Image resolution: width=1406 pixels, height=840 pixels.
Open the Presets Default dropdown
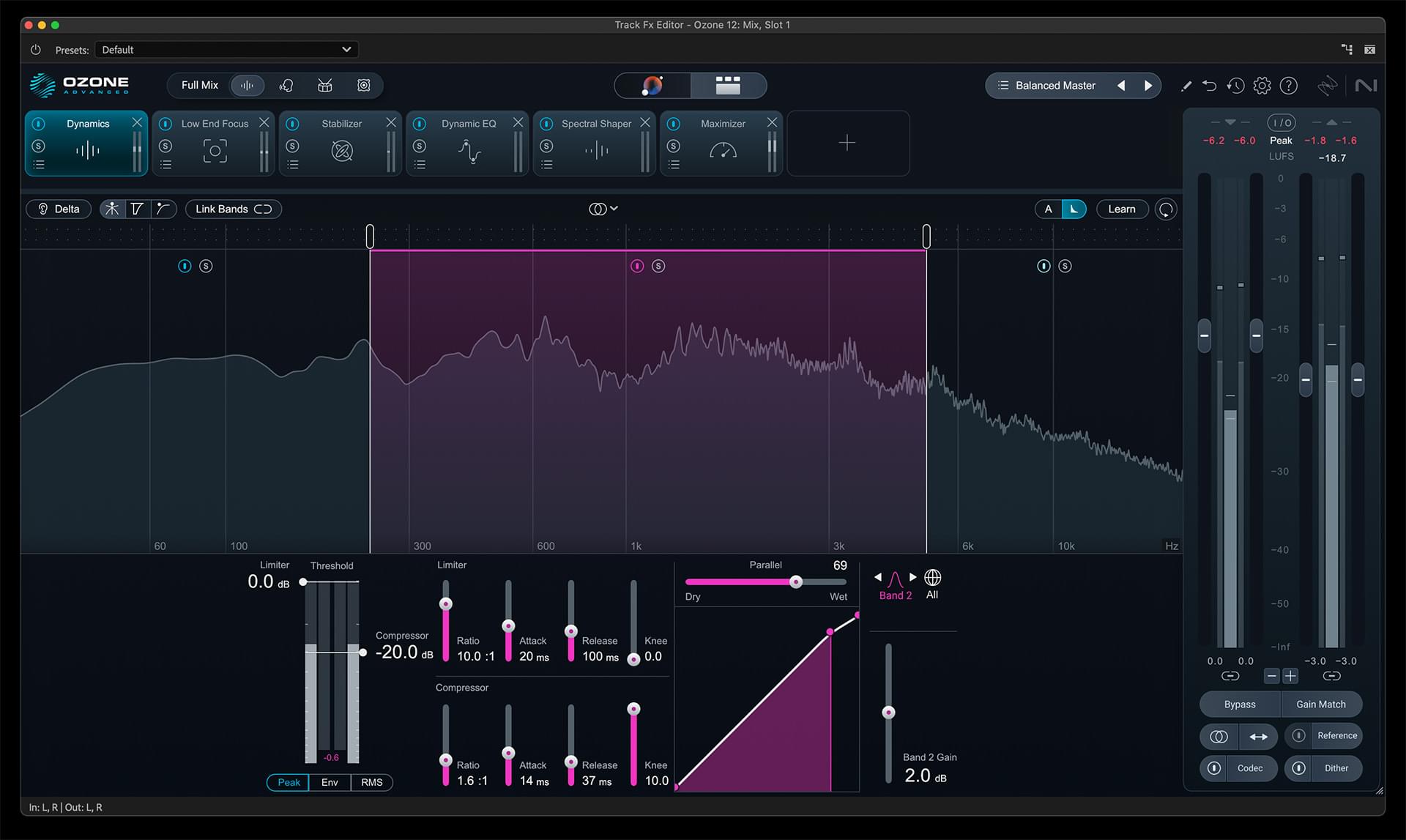coord(227,50)
